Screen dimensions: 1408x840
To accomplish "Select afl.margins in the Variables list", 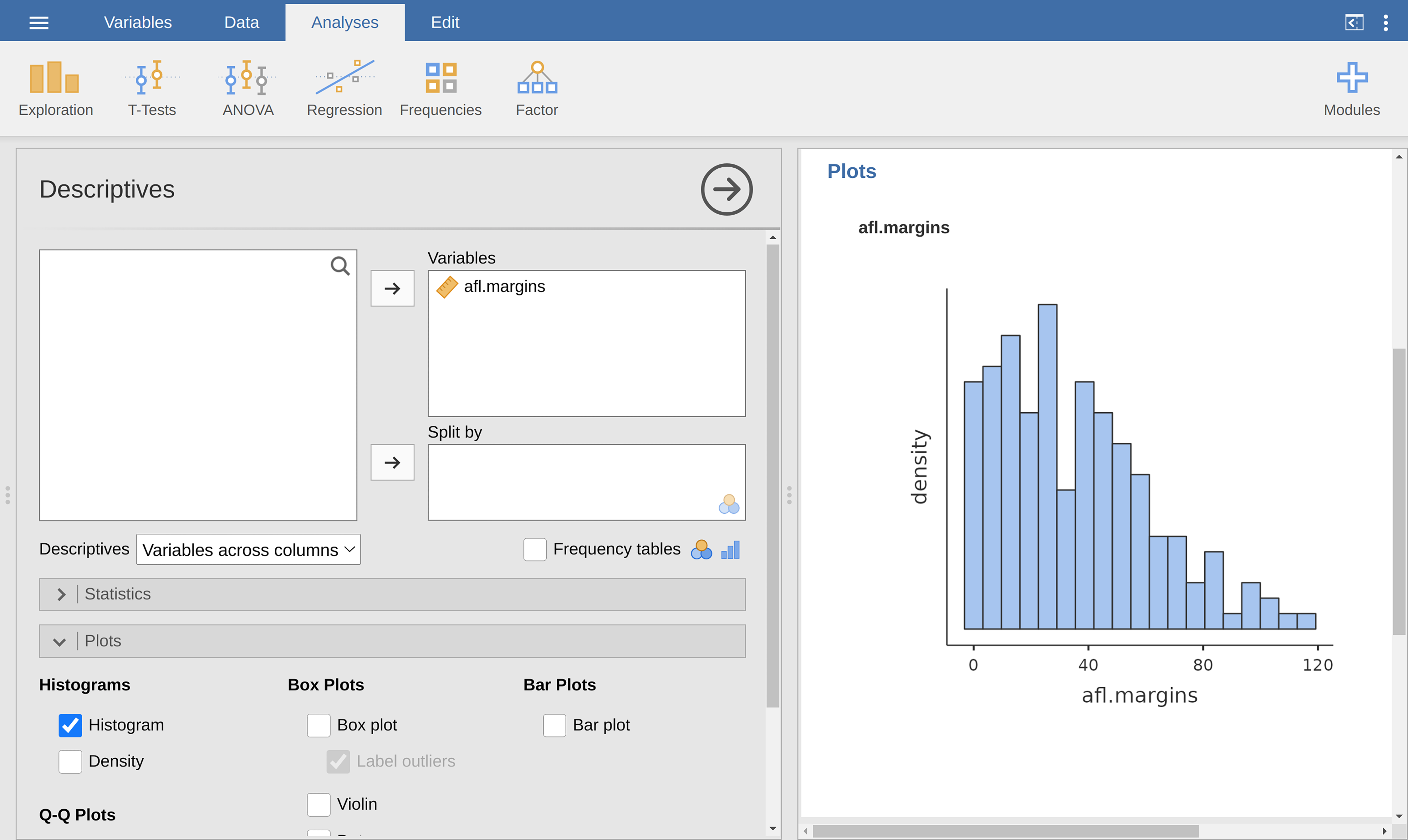I will pos(587,287).
